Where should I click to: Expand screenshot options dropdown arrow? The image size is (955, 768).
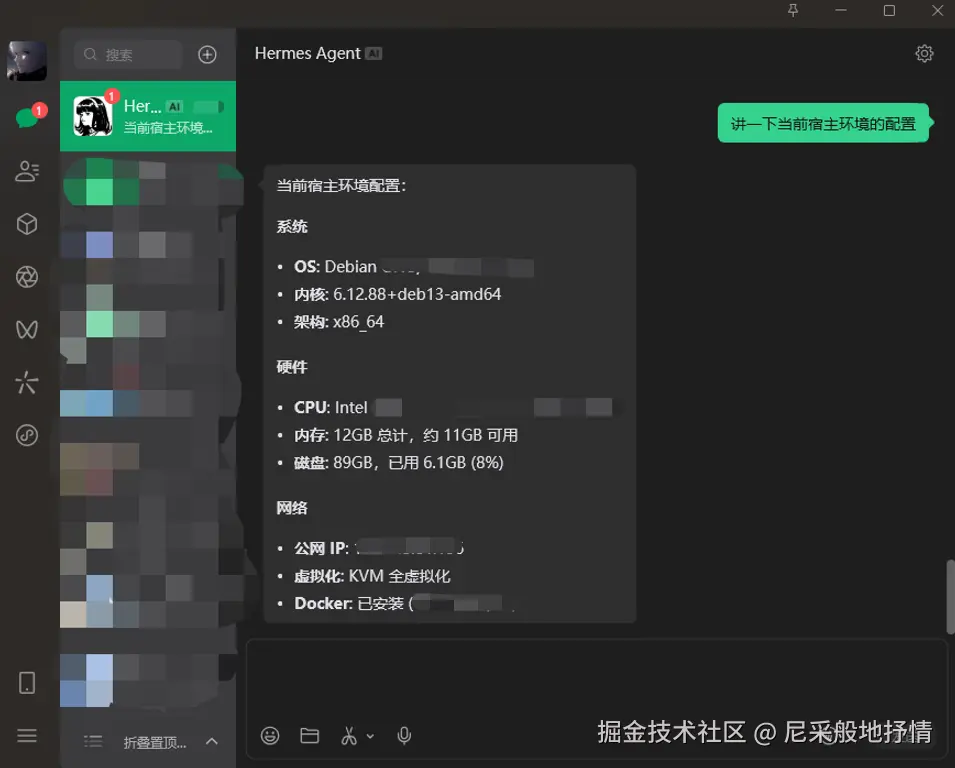[x=370, y=736]
